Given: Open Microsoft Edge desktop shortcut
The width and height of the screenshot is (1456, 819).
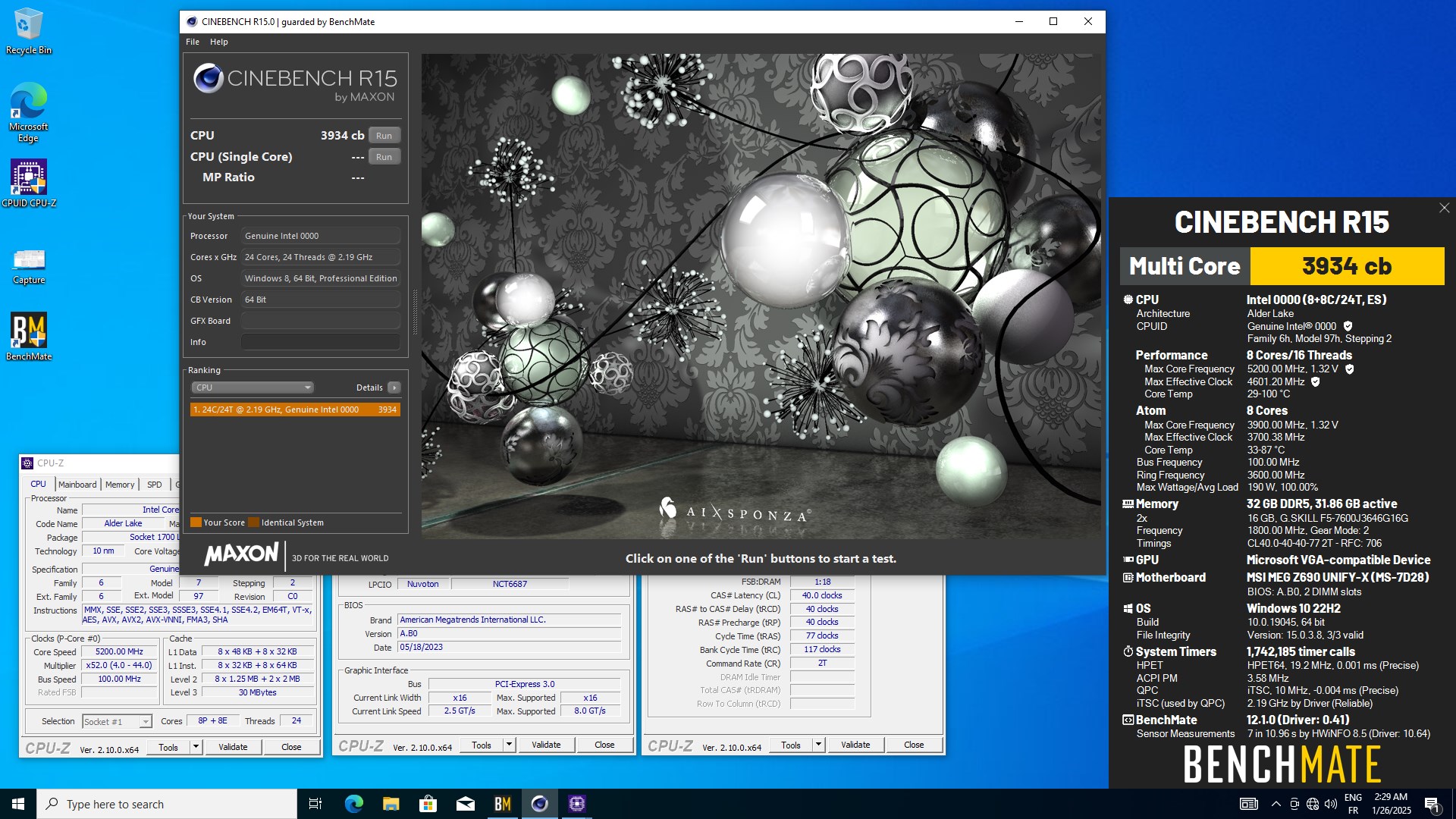Looking at the screenshot, I should pyautogui.click(x=28, y=112).
